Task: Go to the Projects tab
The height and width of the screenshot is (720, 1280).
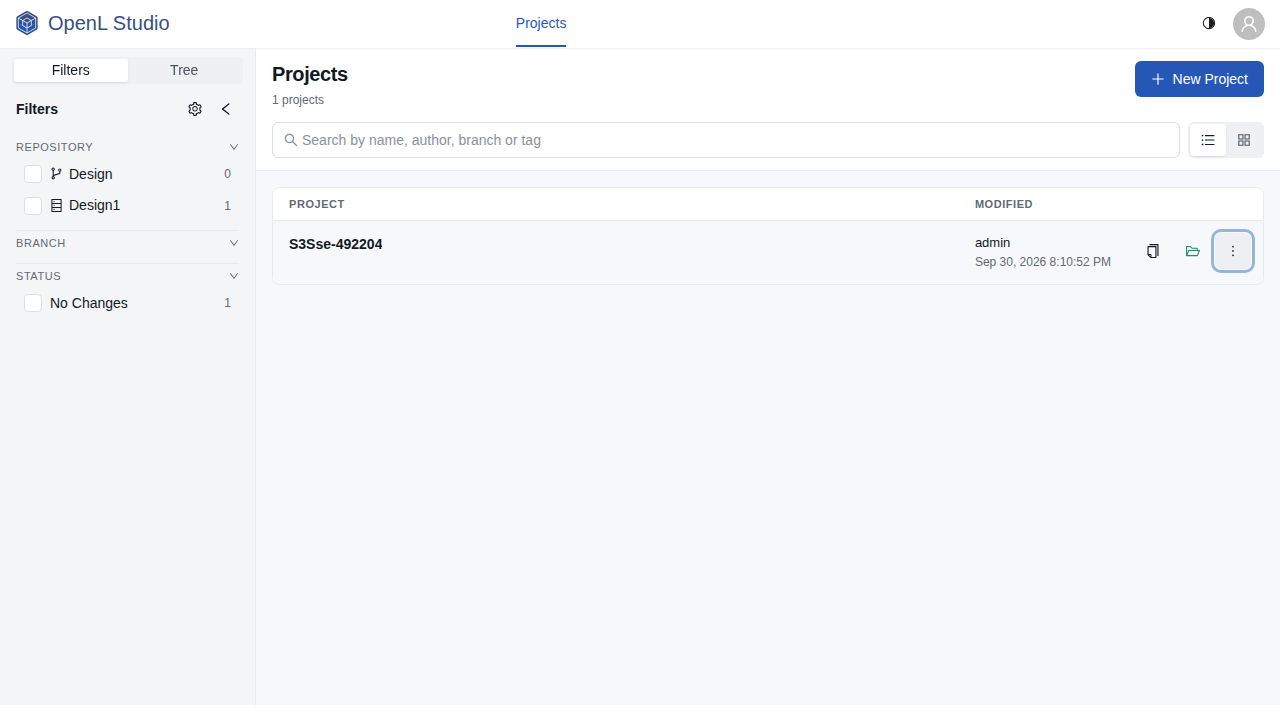Action: point(541,23)
